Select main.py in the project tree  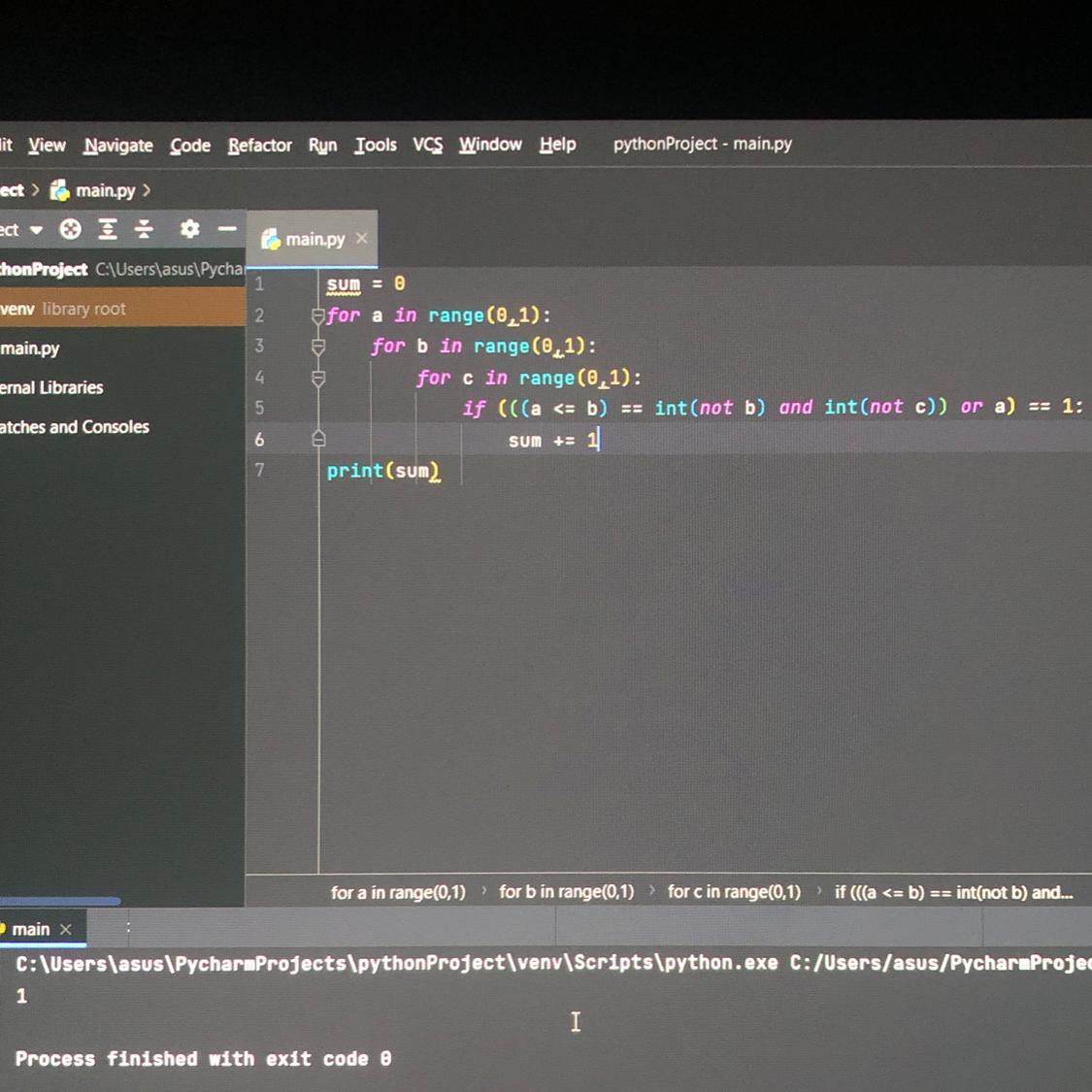coord(30,348)
